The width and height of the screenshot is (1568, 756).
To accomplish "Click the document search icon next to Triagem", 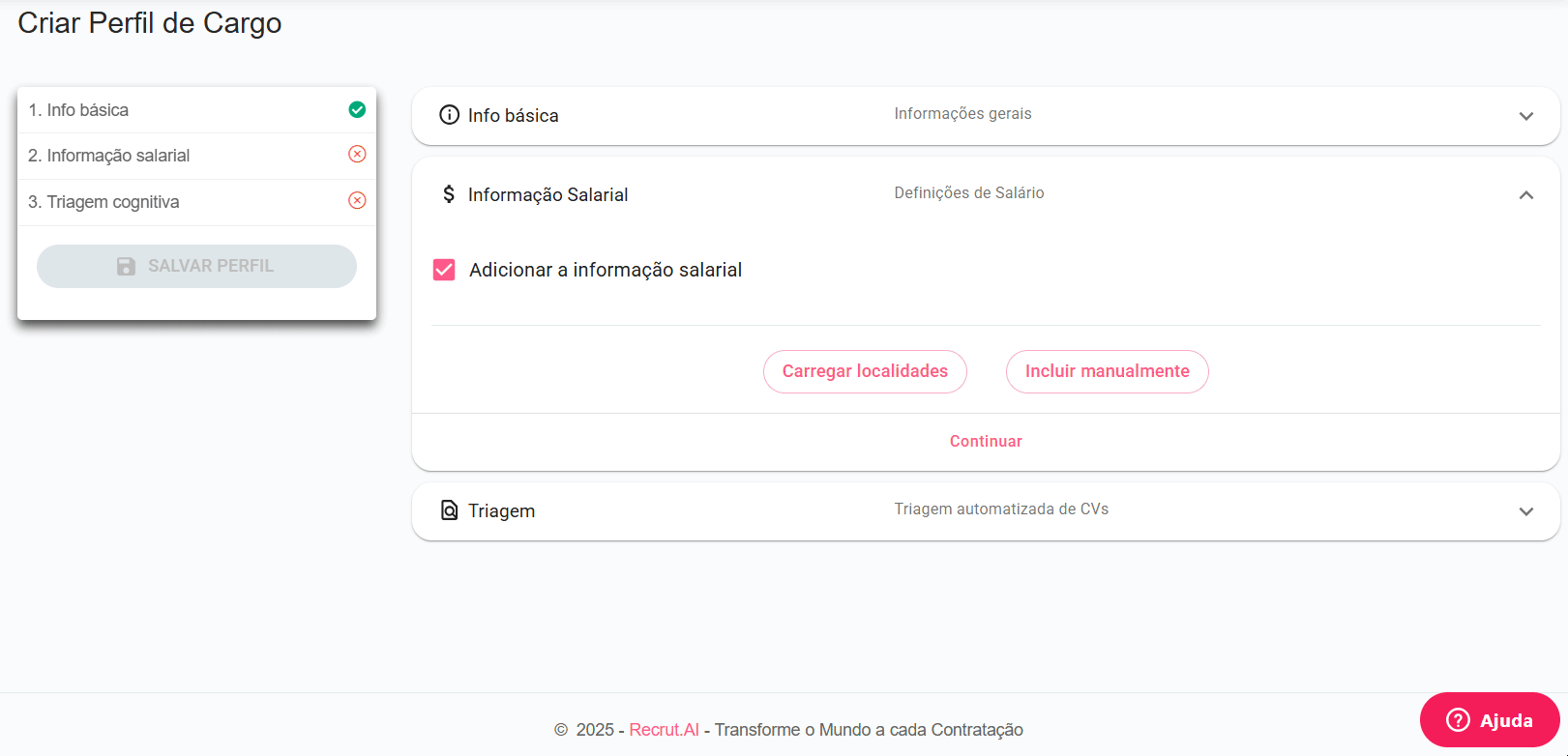I will click(x=449, y=510).
